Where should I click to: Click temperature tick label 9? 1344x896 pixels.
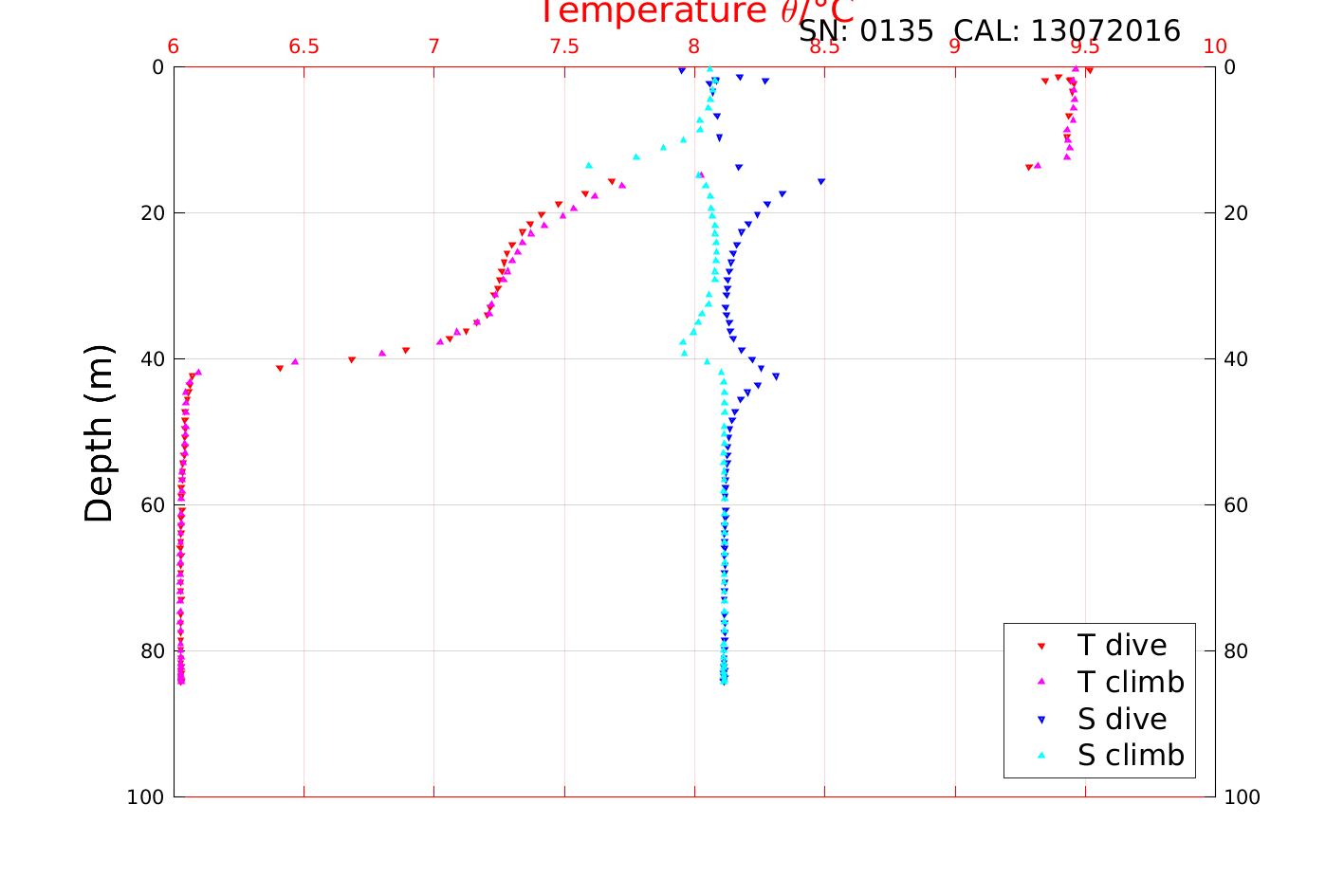pos(955,47)
